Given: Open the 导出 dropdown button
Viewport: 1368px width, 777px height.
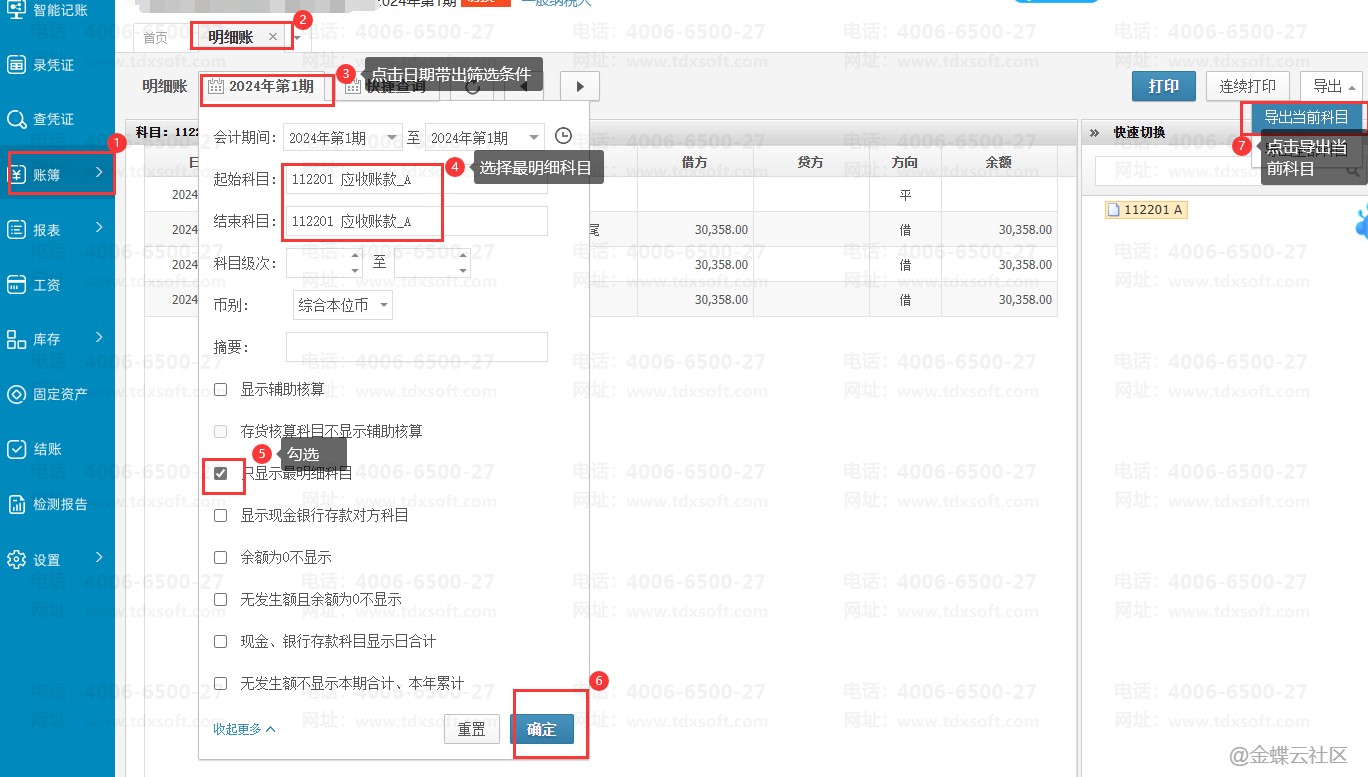Looking at the screenshot, I should 1332,87.
